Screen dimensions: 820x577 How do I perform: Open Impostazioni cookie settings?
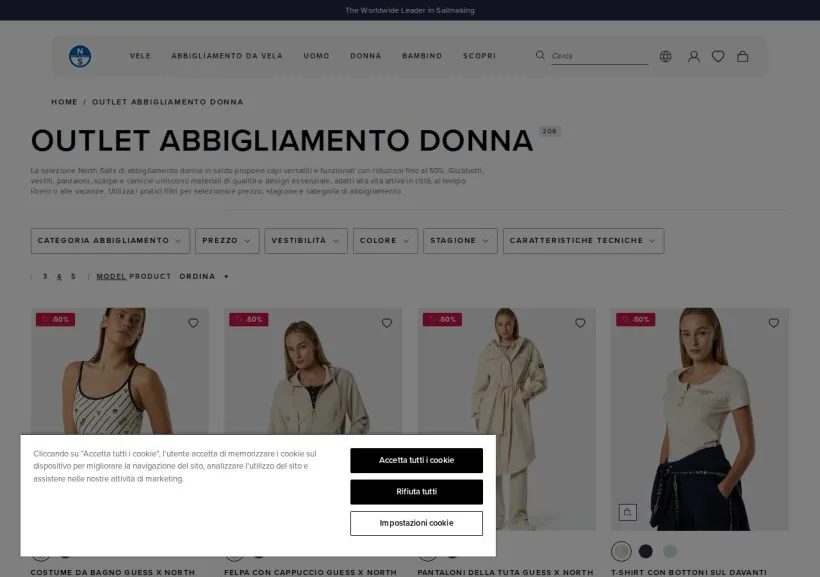[416, 523]
